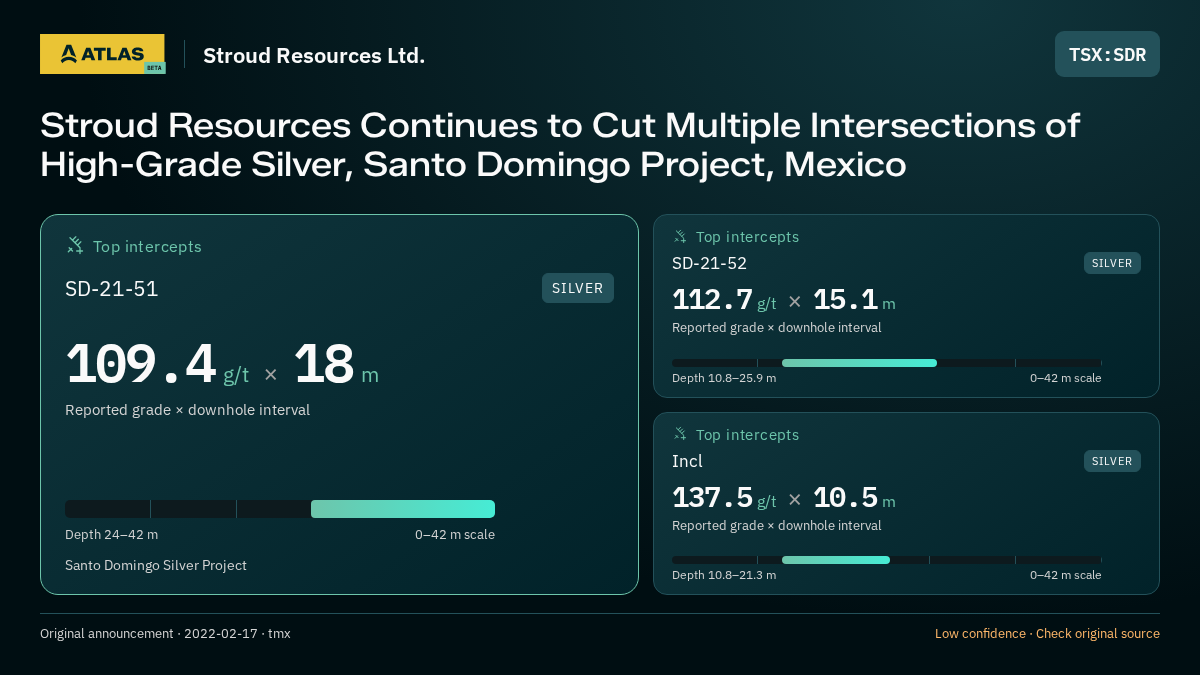Click the 137.5 g/t grade value
Image resolution: width=1200 pixels, height=675 pixels.
coord(724,497)
